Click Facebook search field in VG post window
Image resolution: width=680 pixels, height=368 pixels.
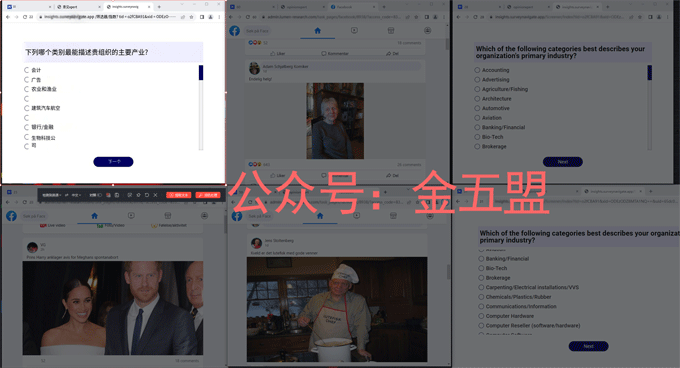click(35, 216)
